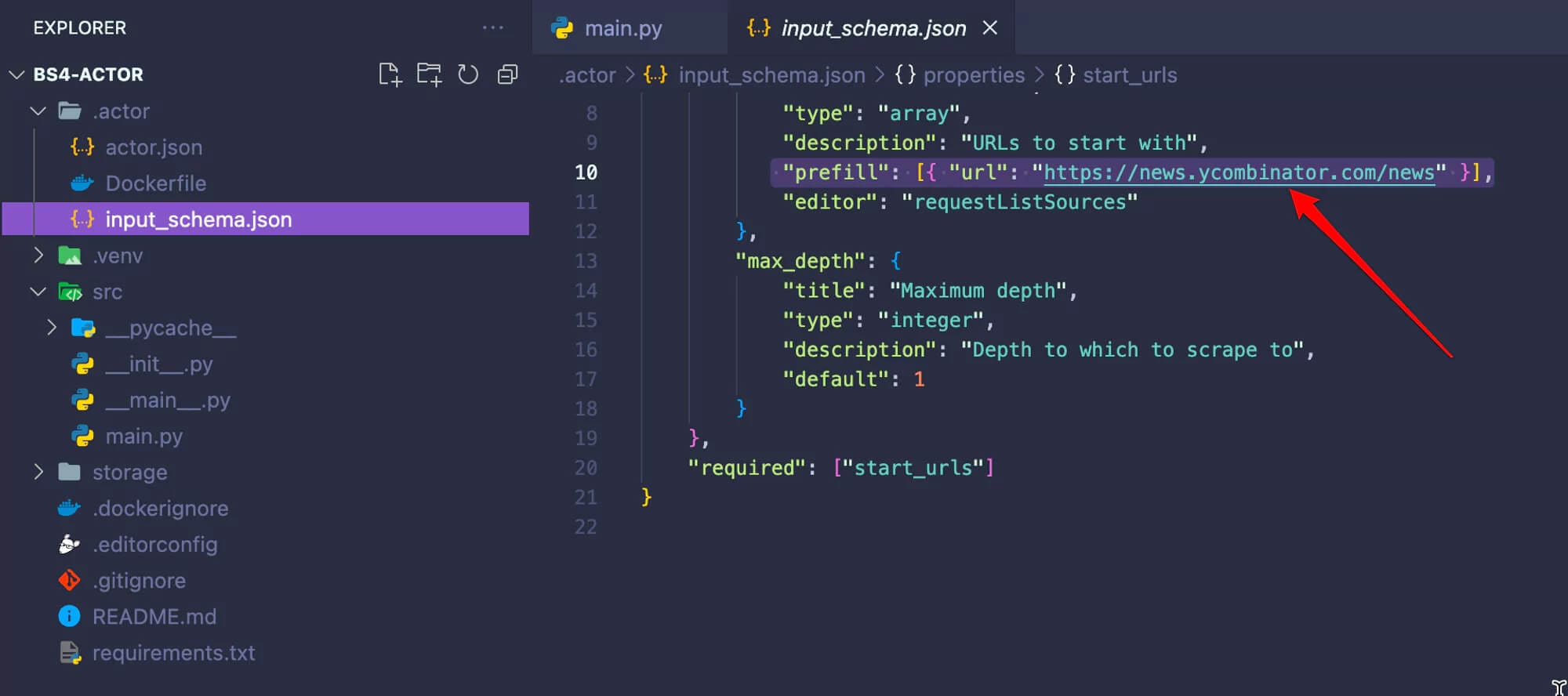This screenshot has height=696, width=1568.
Task: Click the document icon beside requirements.txt
Action: [70, 652]
